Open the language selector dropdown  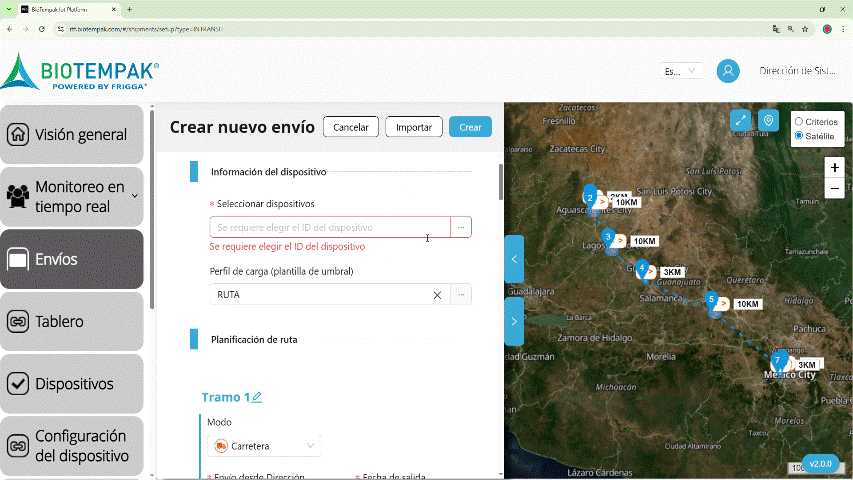click(681, 71)
